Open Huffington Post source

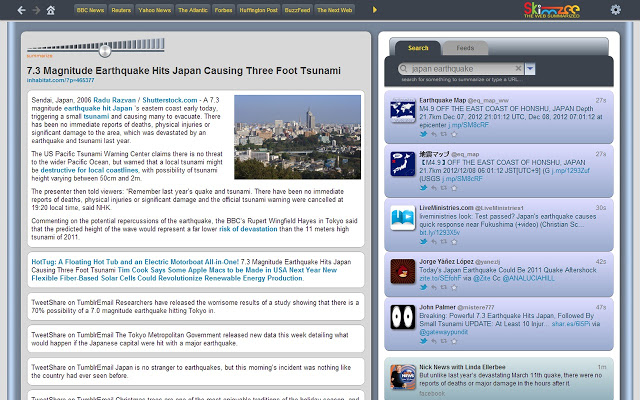click(x=258, y=10)
